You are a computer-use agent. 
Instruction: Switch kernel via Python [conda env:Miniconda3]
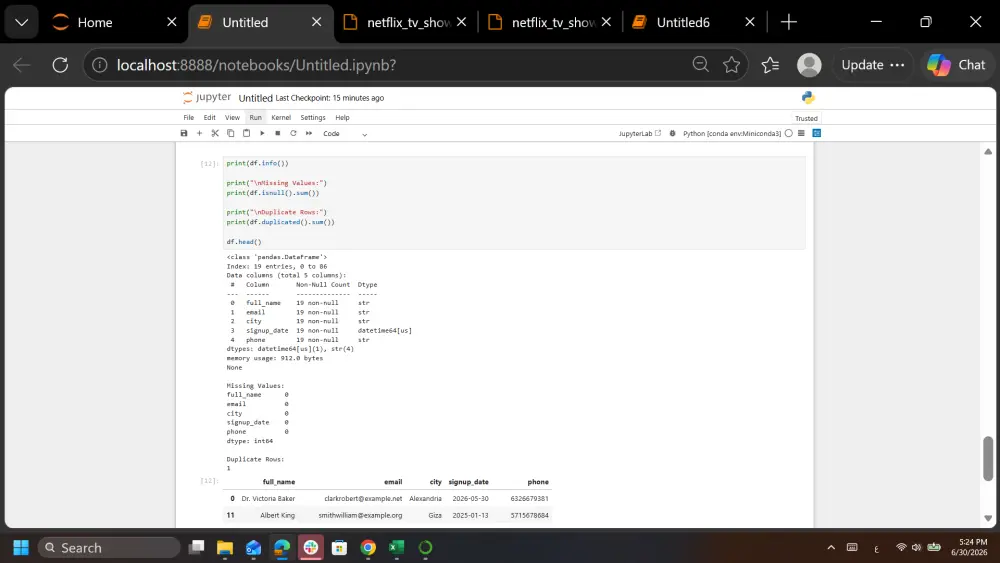(732, 133)
